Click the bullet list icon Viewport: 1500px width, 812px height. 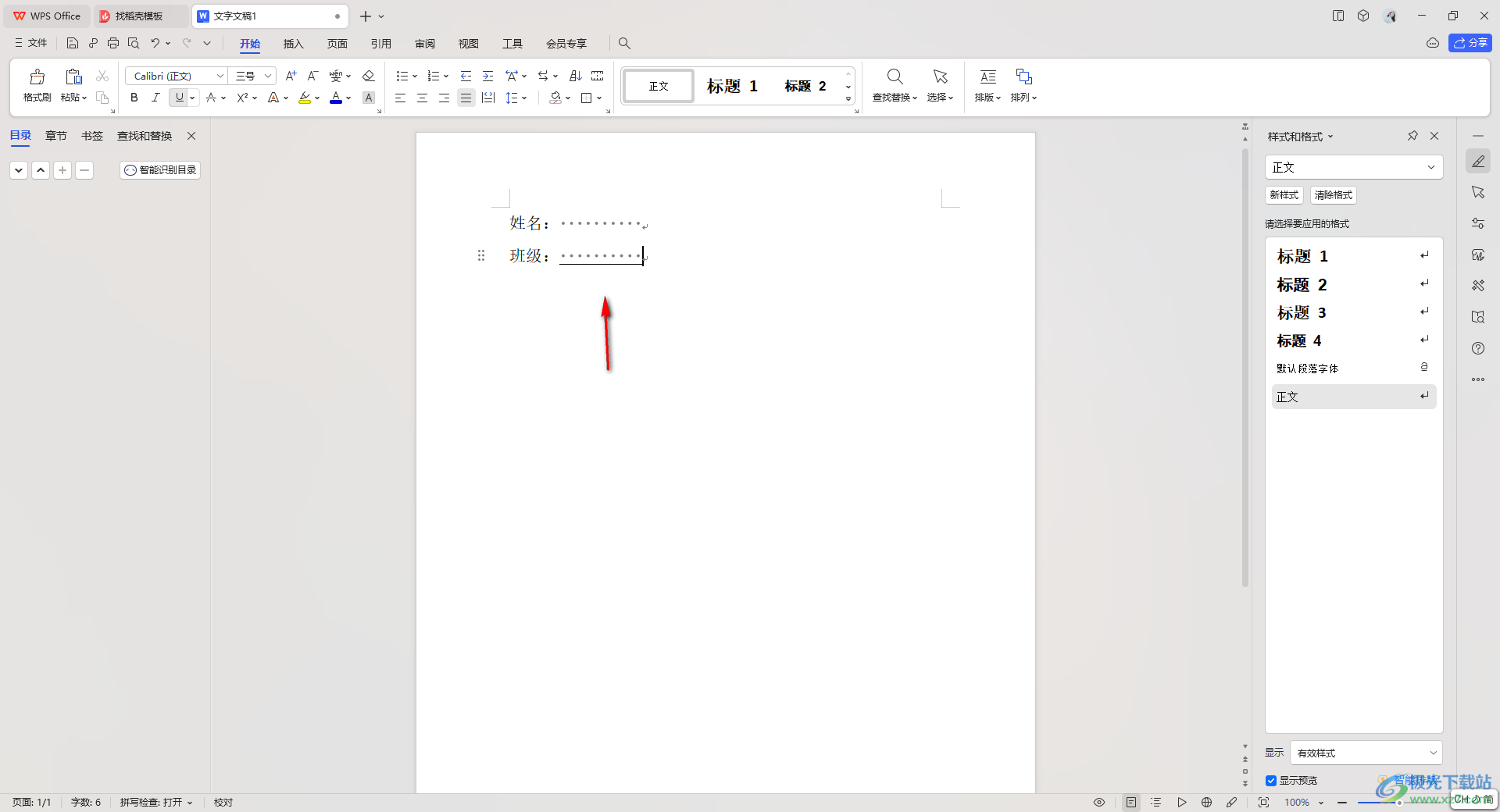point(402,76)
